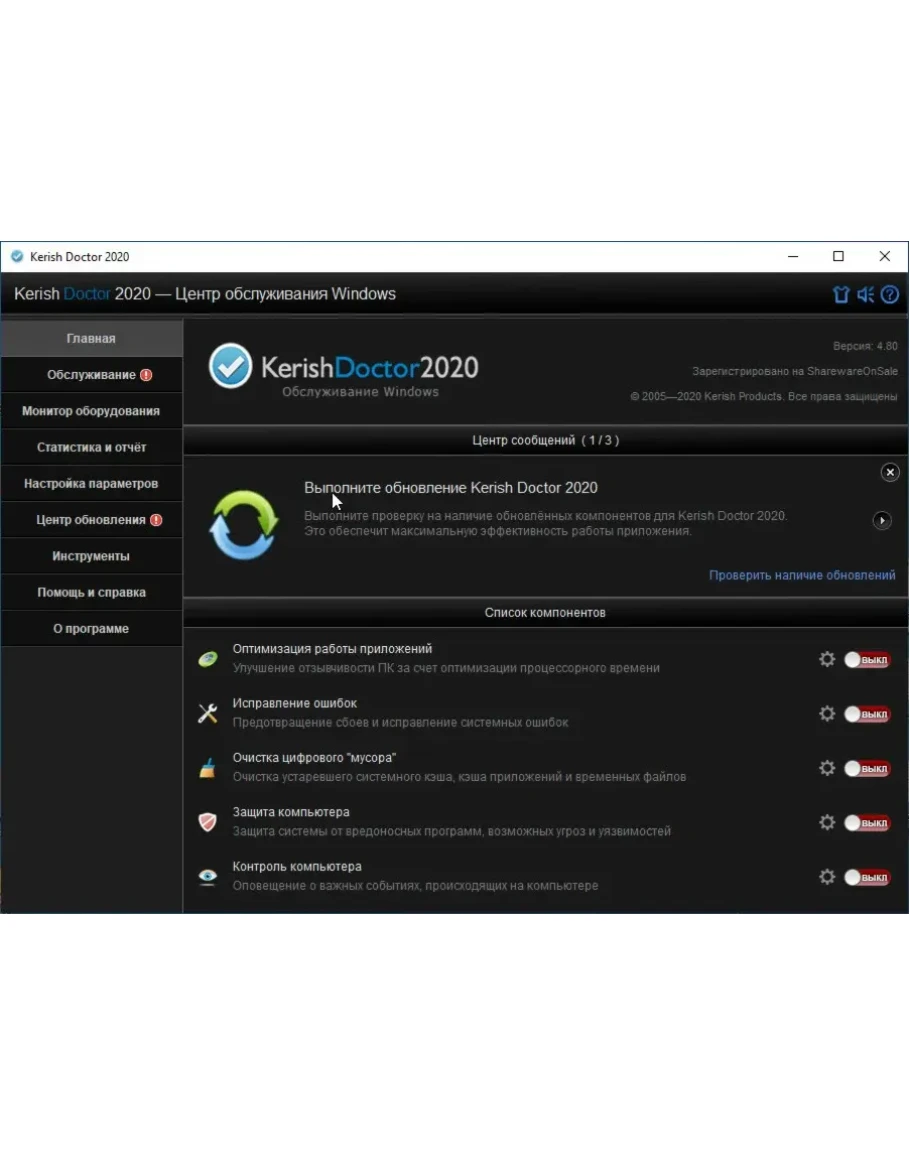Dismiss the update message with X button
The image size is (910, 1155).
tap(890, 472)
